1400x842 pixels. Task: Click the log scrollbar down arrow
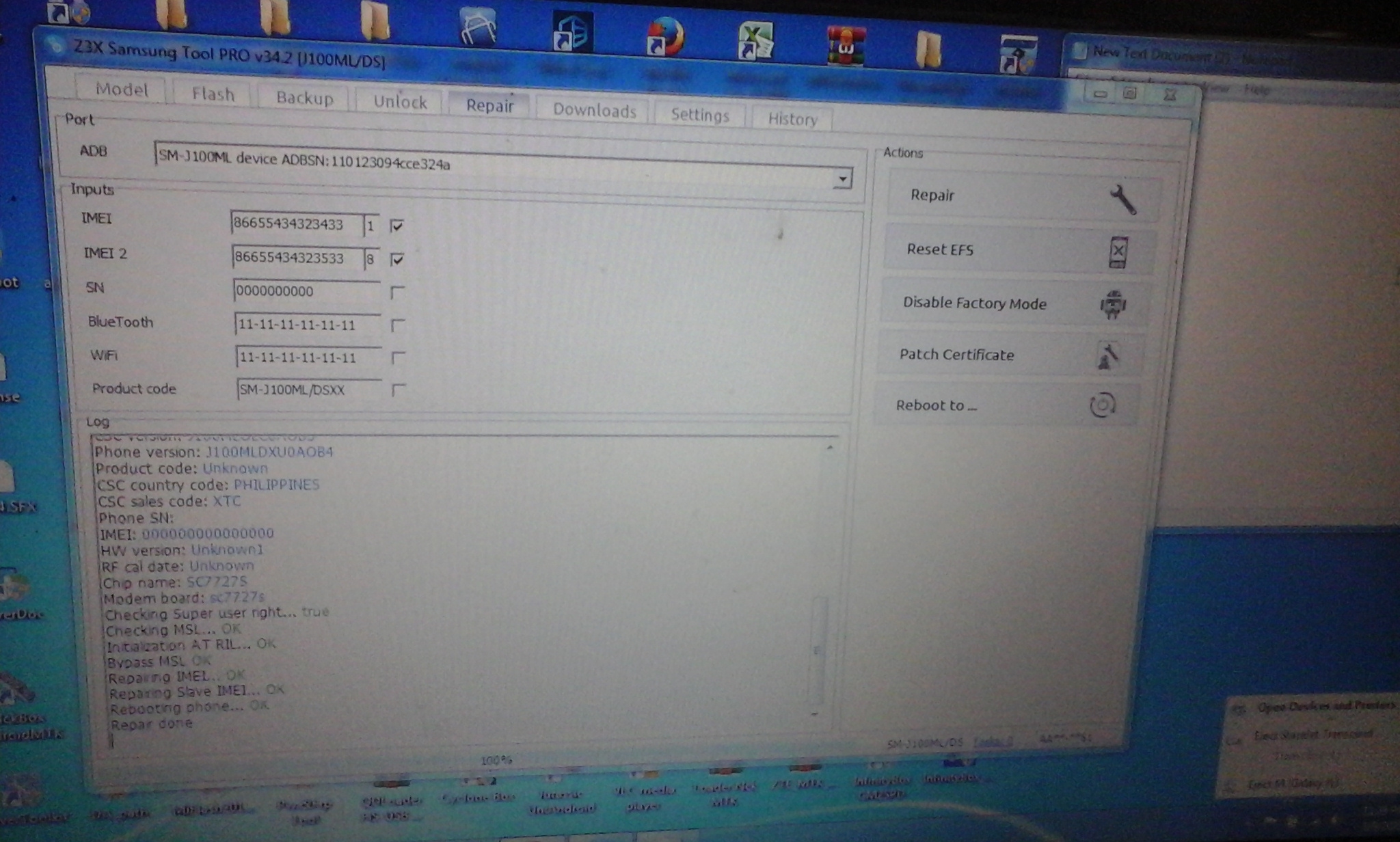(815, 714)
